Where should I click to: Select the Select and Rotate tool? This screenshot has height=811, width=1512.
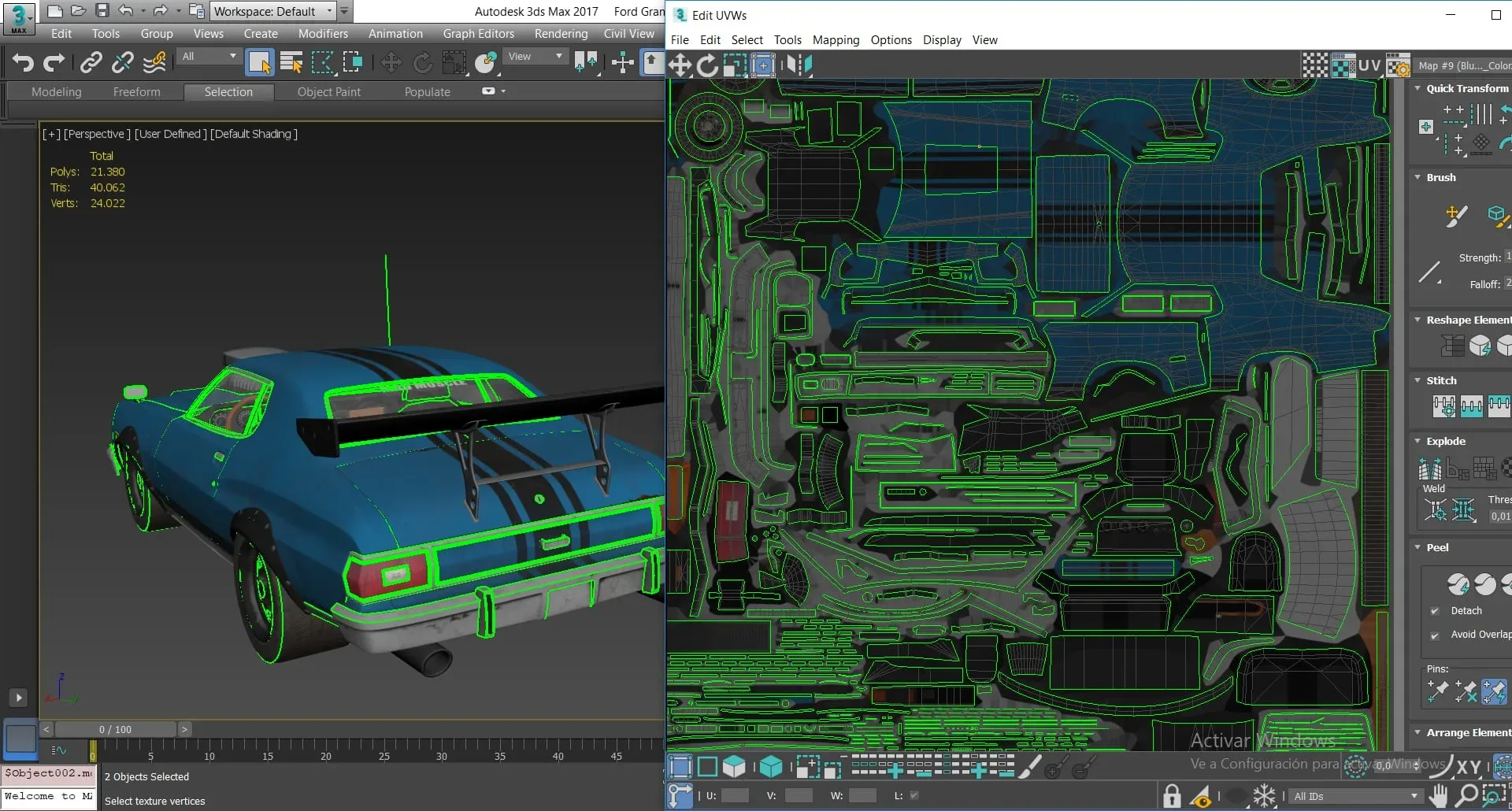[423, 62]
